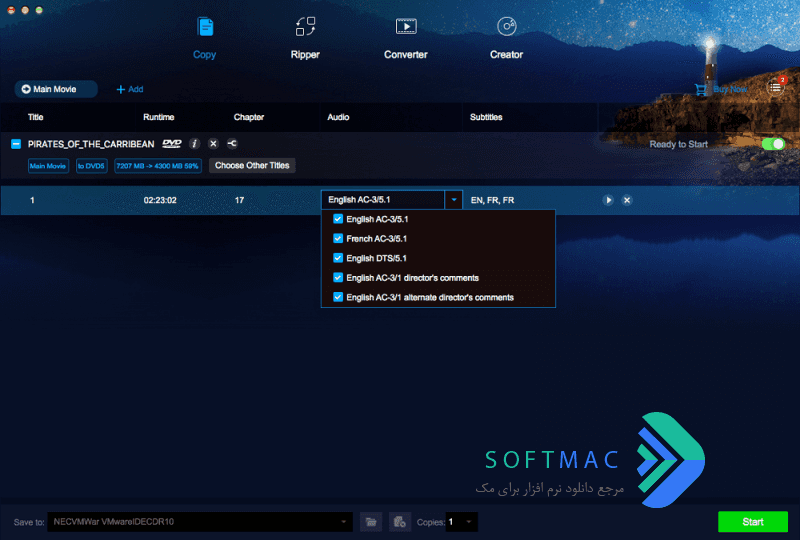Open the Buy Now link
The width and height of the screenshot is (800, 540).
(721, 89)
